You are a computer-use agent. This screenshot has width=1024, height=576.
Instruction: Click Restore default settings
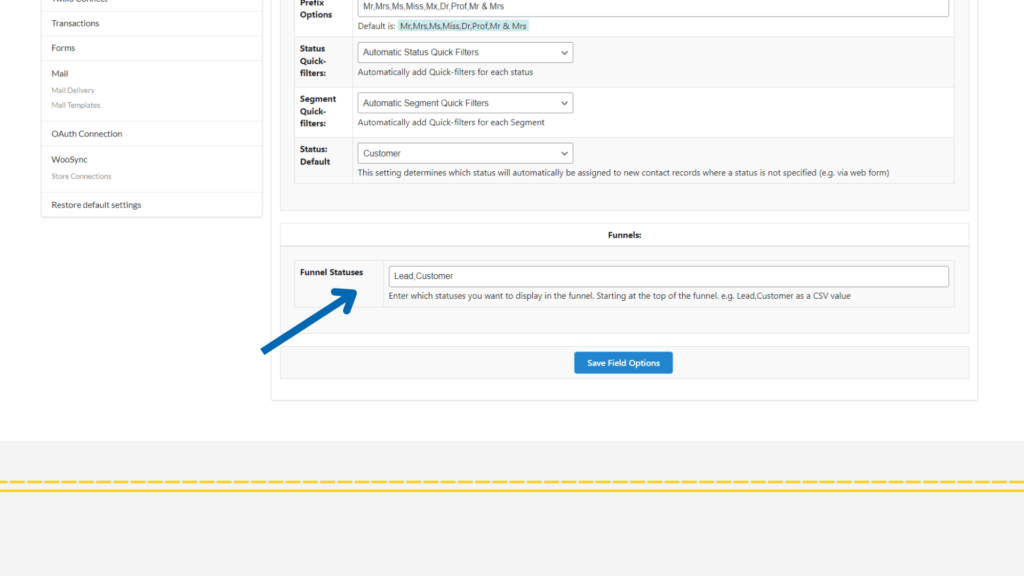(x=96, y=205)
